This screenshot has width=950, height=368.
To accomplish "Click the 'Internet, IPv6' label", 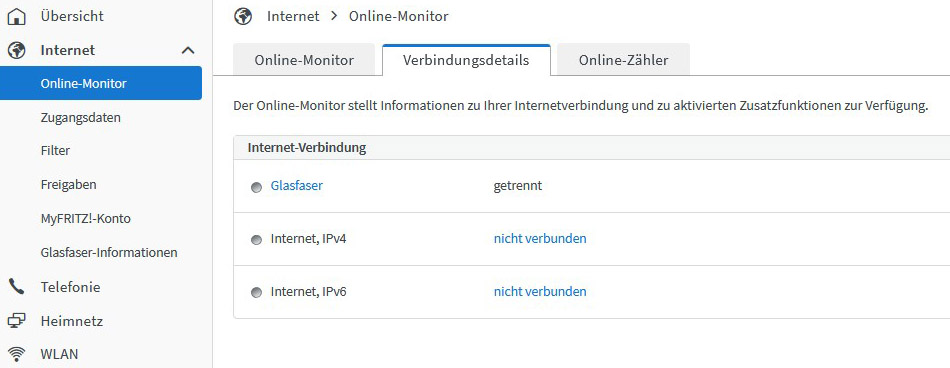I will (308, 292).
